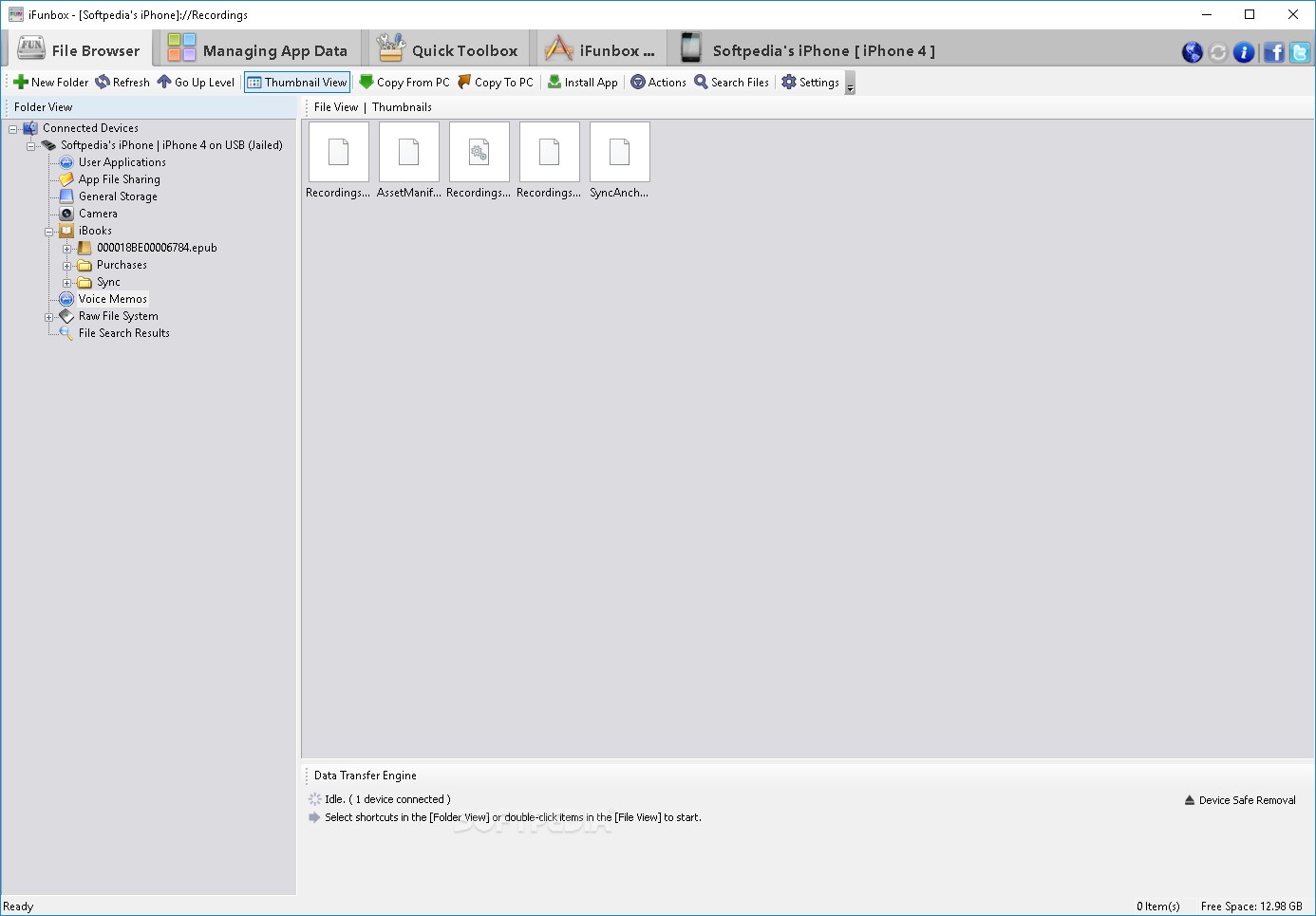Select User Applications in folder tree
The height and width of the screenshot is (916, 1316).
[x=122, y=162]
